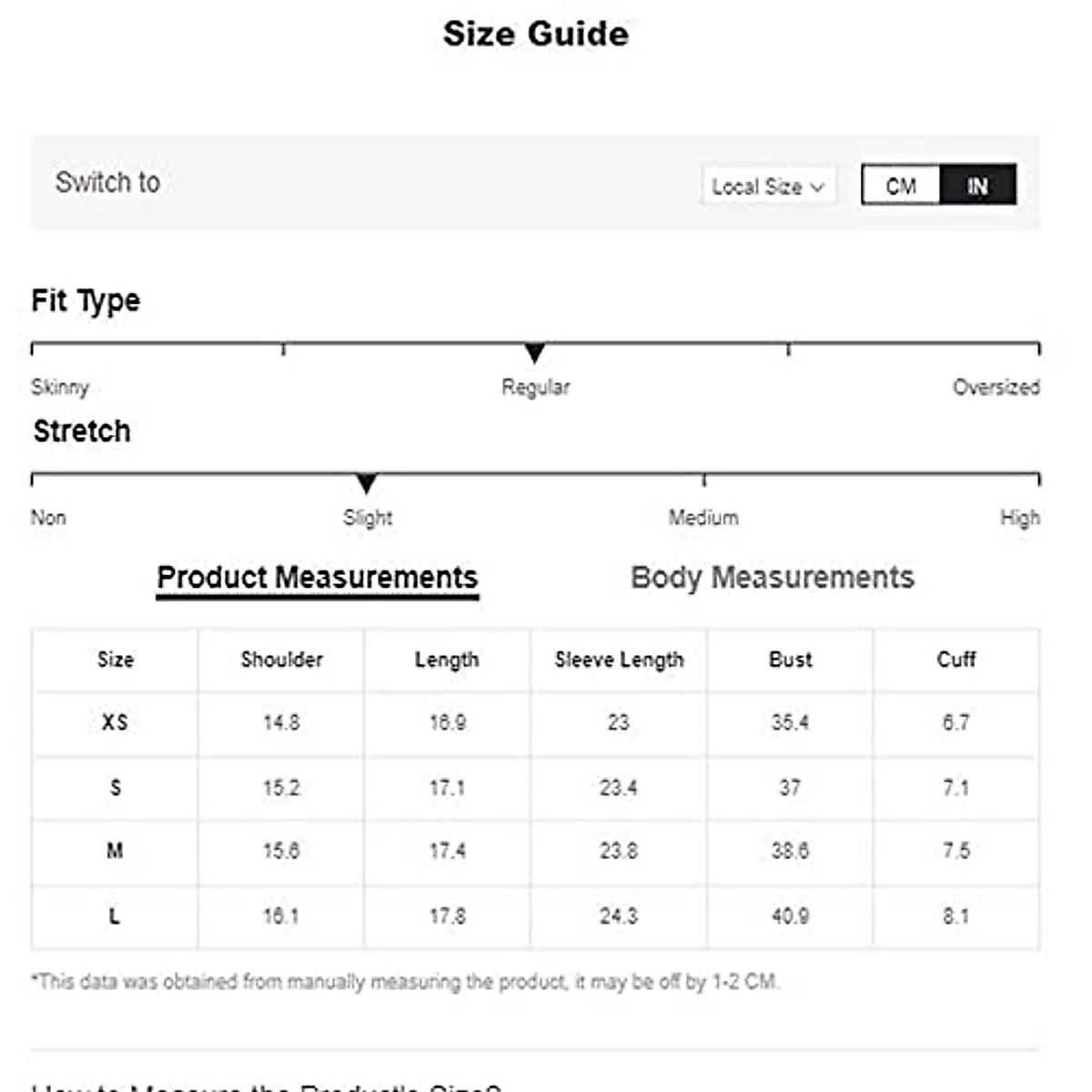Open the Product Measurements tab

(317, 578)
